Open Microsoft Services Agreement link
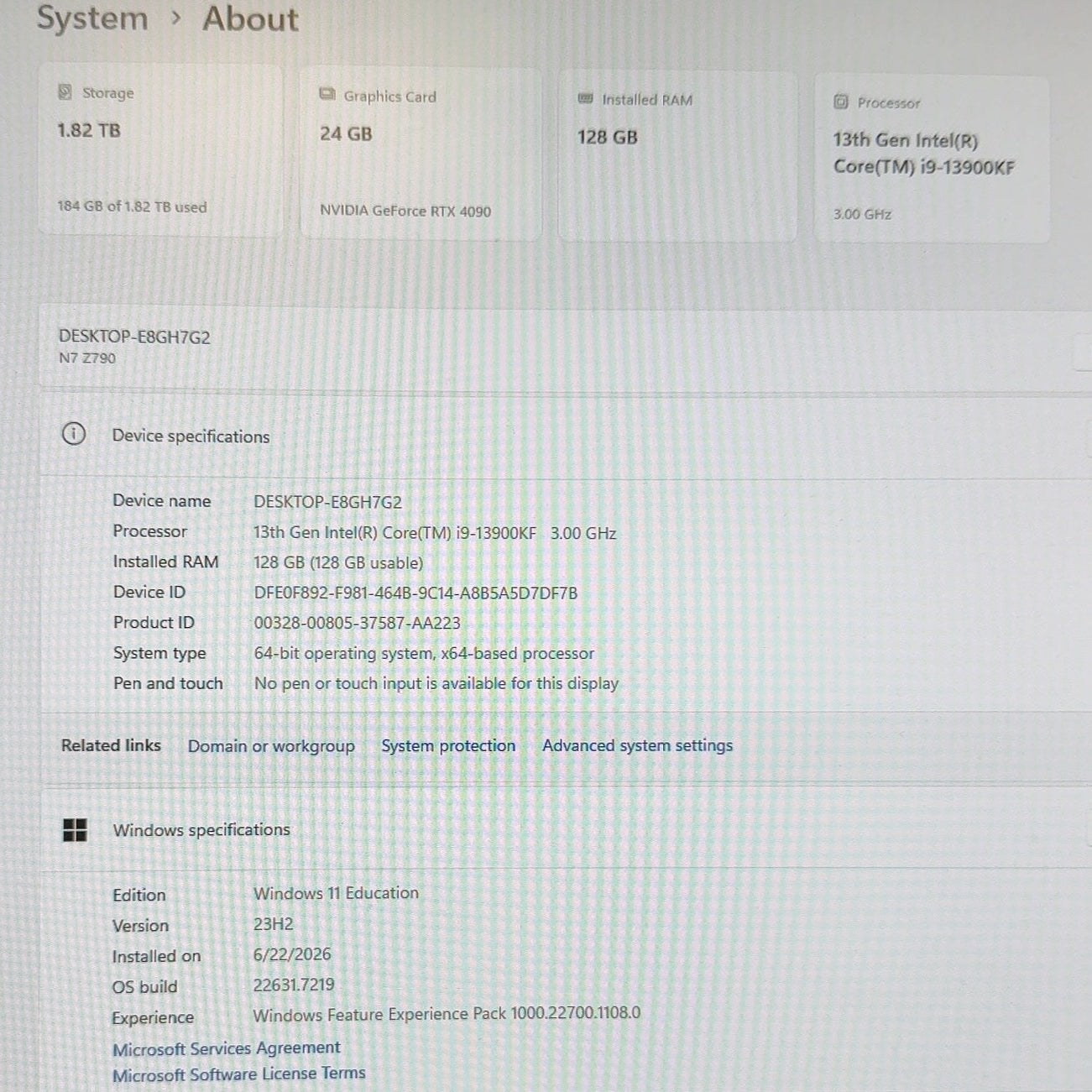The image size is (1092, 1092). pyautogui.click(x=227, y=1048)
